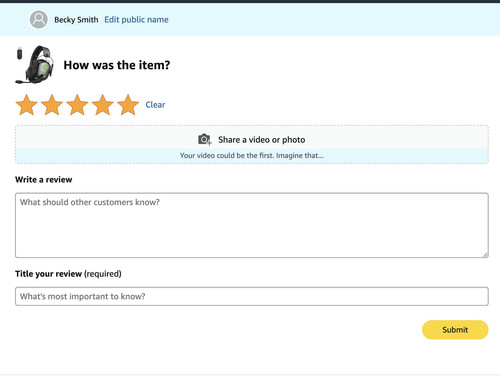Click the 'How was the item?' heading
This screenshot has height=380, width=500.
(x=117, y=65)
